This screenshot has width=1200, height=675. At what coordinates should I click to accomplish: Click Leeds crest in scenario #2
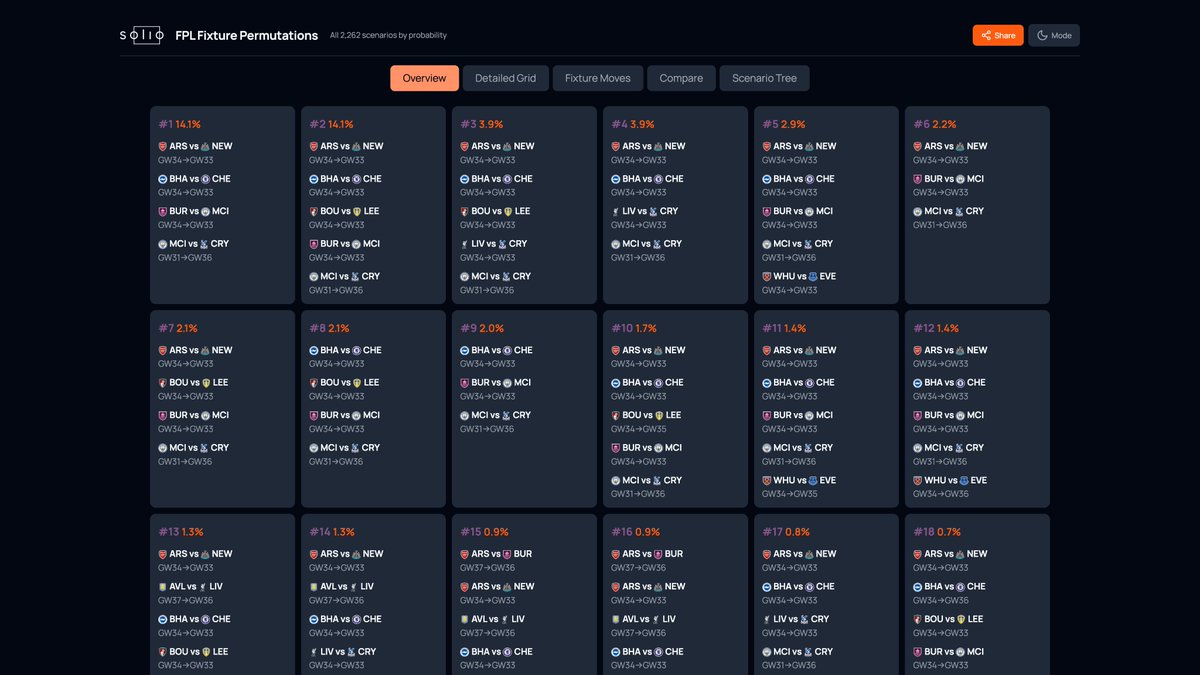(356, 211)
